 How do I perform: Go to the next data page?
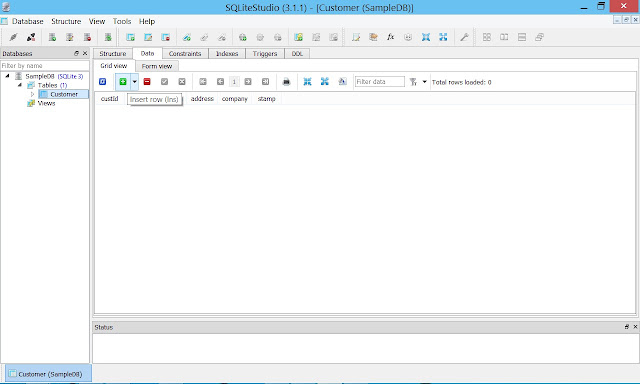pos(248,82)
